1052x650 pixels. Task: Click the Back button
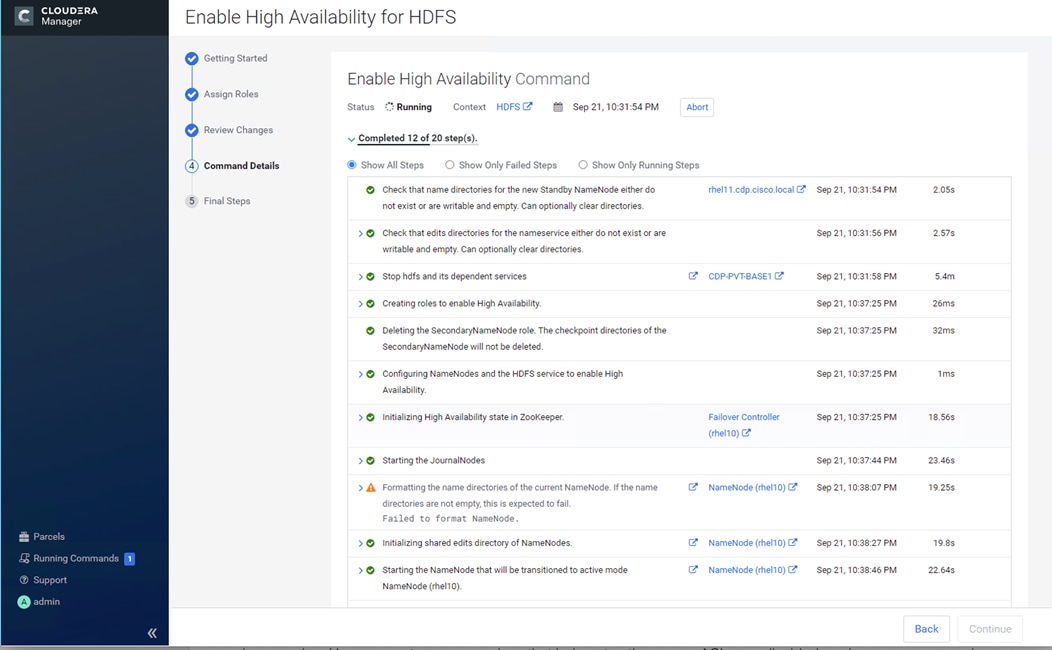pyautogui.click(x=926, y=629)
